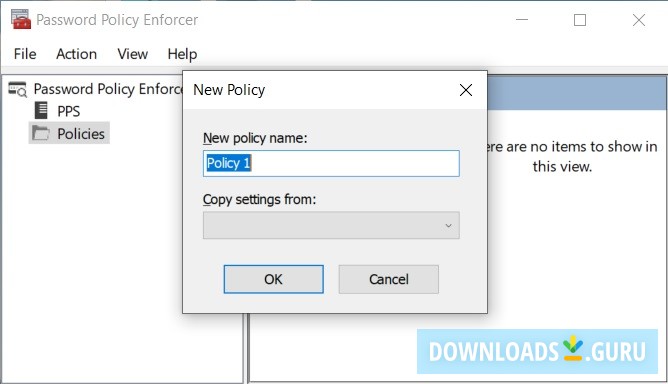Open the File menu
This screenshot has height=384, width=668.
[x=25, y=54]
